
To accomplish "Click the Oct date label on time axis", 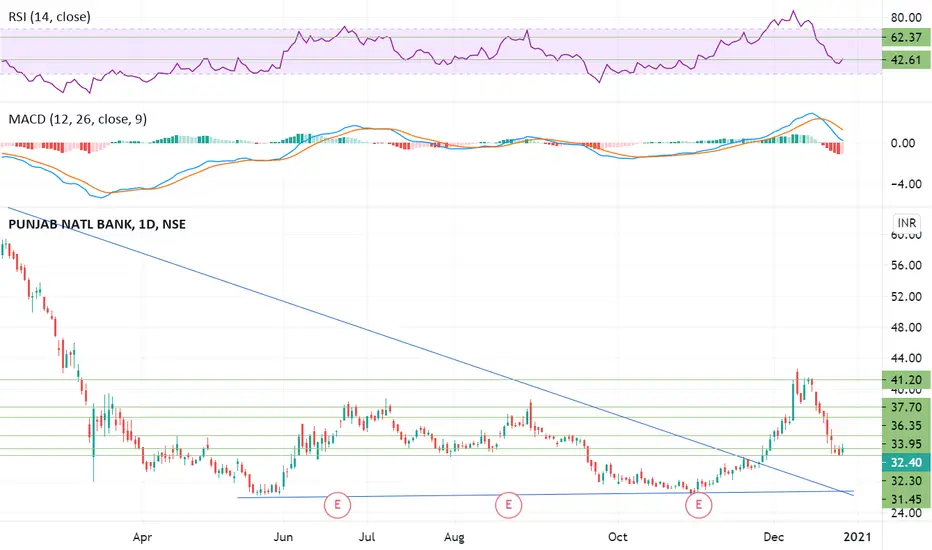I will pyautogui.click(x=618, y=537).
